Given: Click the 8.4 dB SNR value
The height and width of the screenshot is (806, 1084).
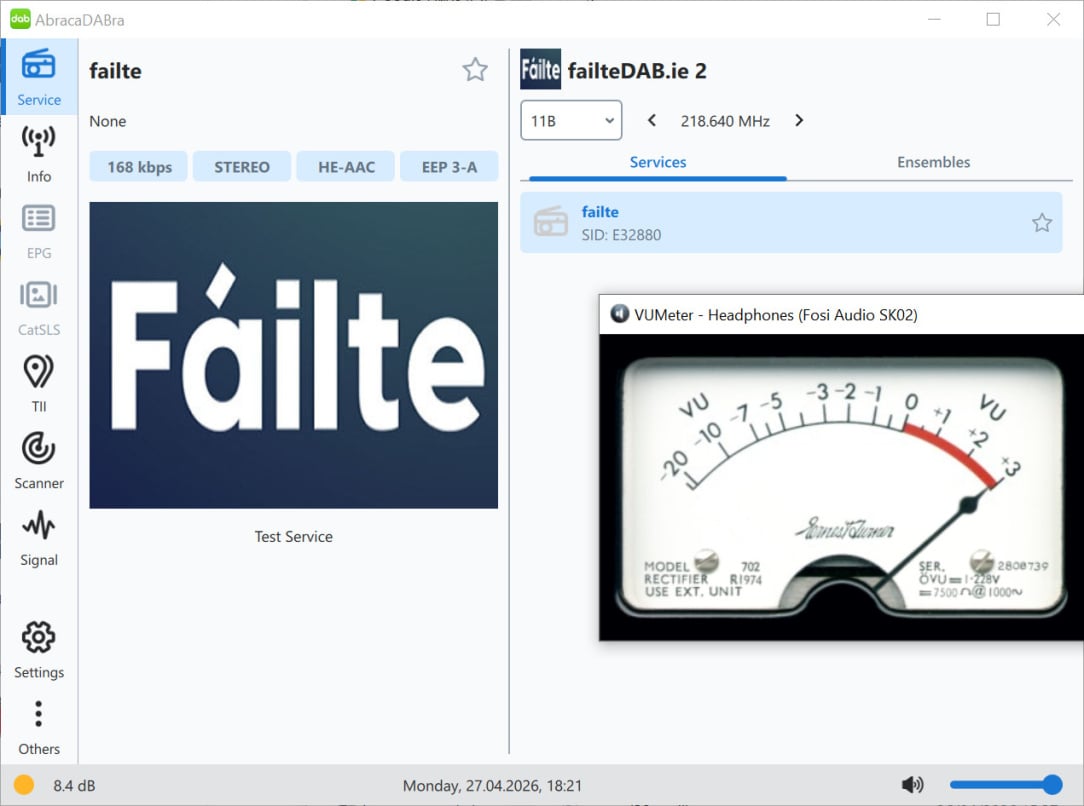Looking at the screenshot, I should click(74, 785).
